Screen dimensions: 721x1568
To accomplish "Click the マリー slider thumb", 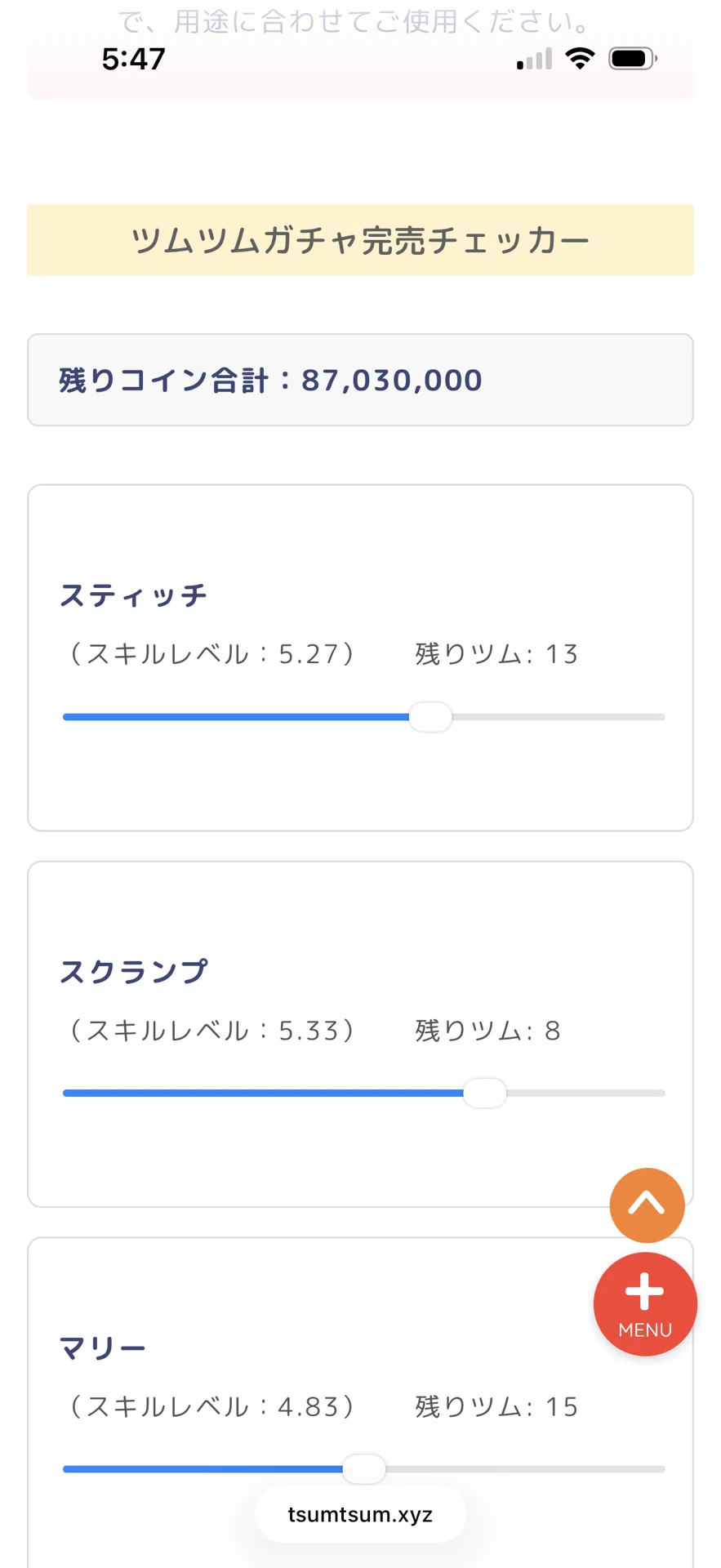I will [364, 1468].
